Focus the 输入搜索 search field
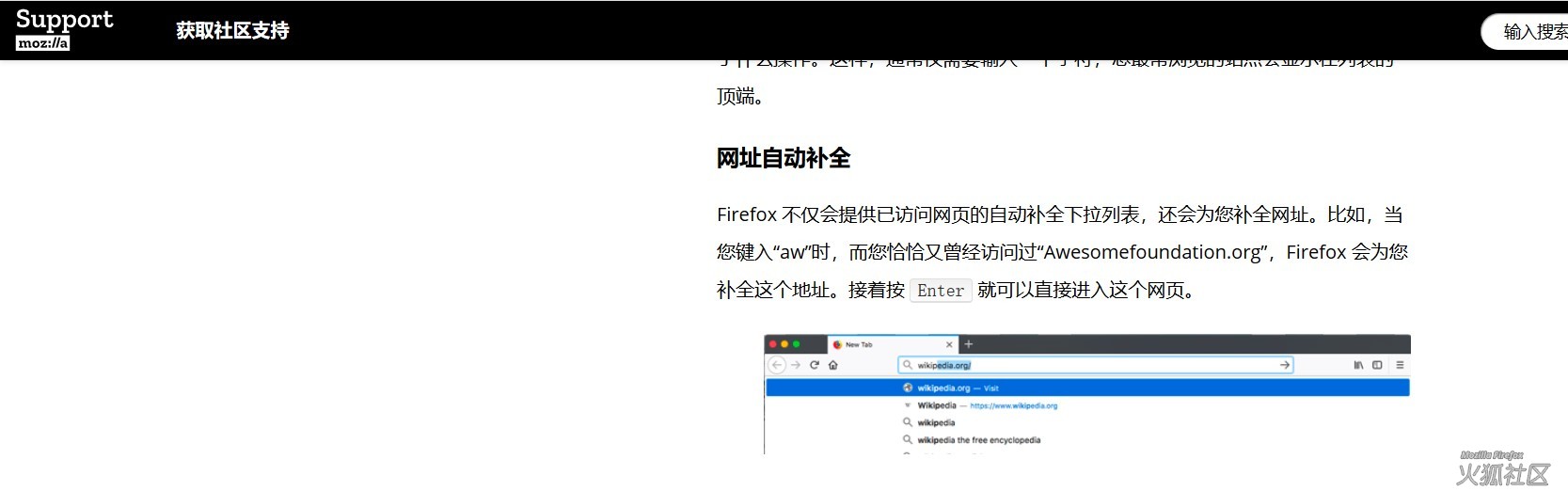Viewport: 1568px width, 491px height. click(1525, 32)
